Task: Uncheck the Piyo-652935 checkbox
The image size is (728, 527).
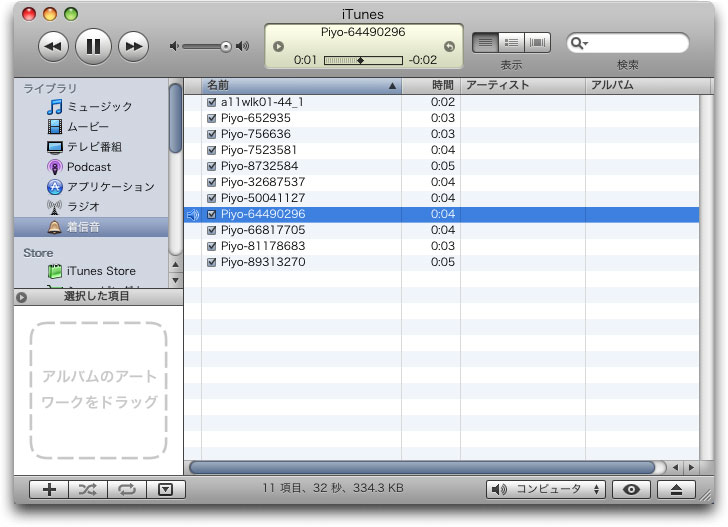Action: coord(211,118)
